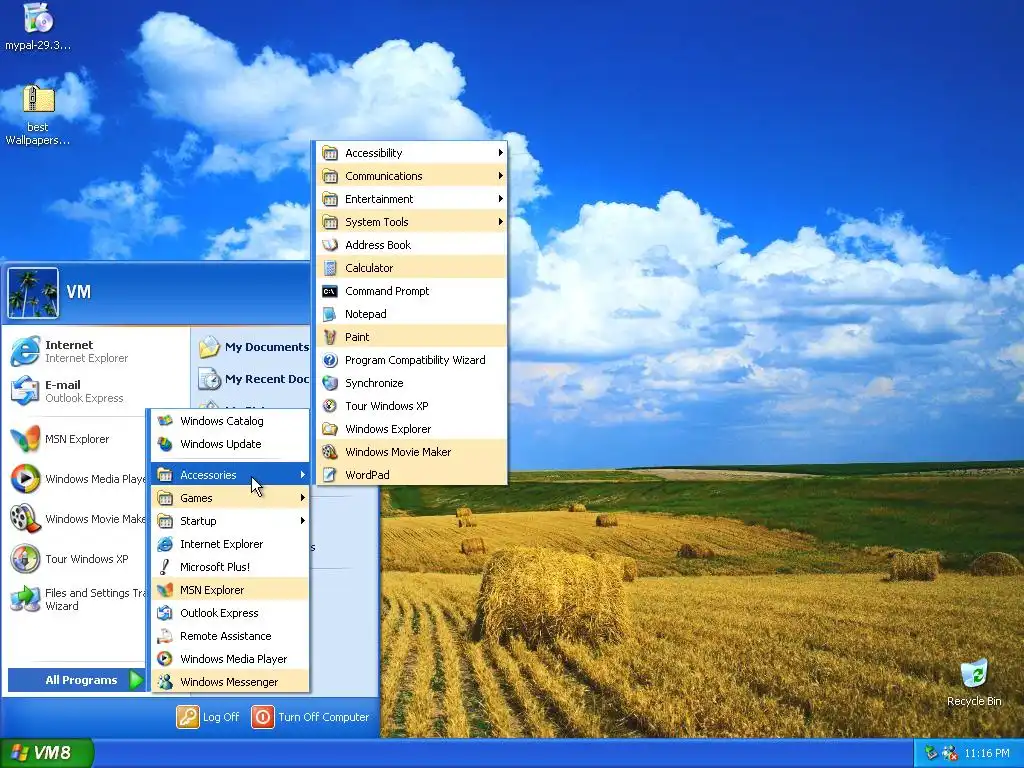The height and width of the screenshot is (768, 1024).
Task: Open My Documents in Start menu
Action: [253, 347]
